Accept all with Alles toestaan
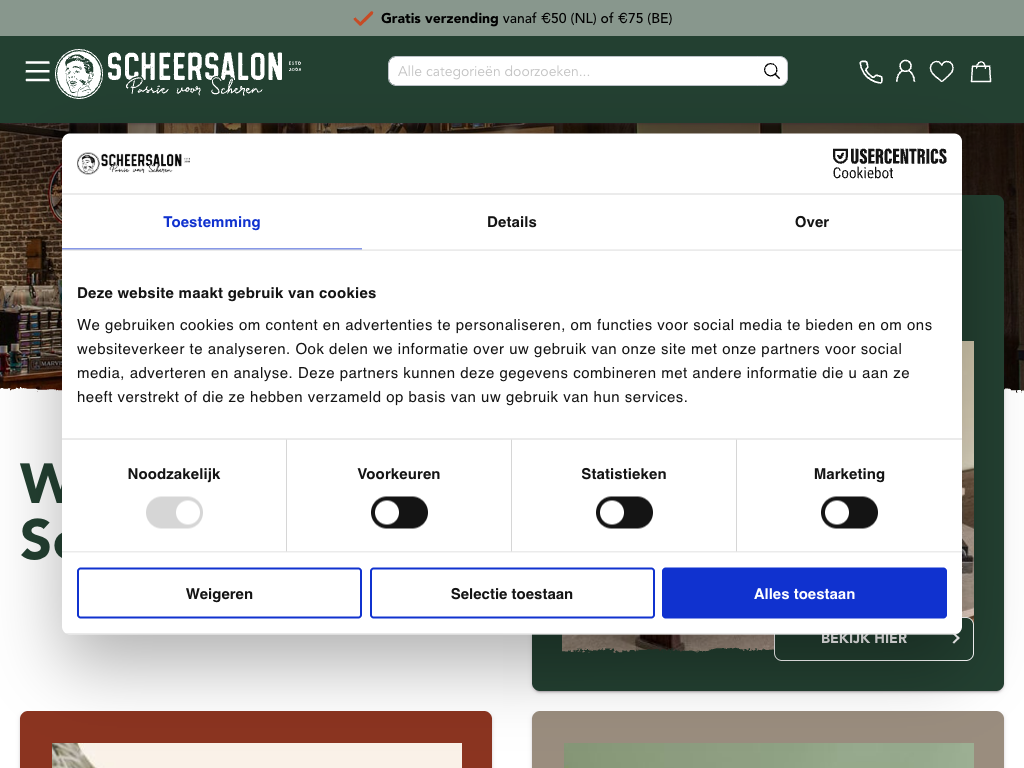Screen dimensions: 1024x768 tap(804, 594)
